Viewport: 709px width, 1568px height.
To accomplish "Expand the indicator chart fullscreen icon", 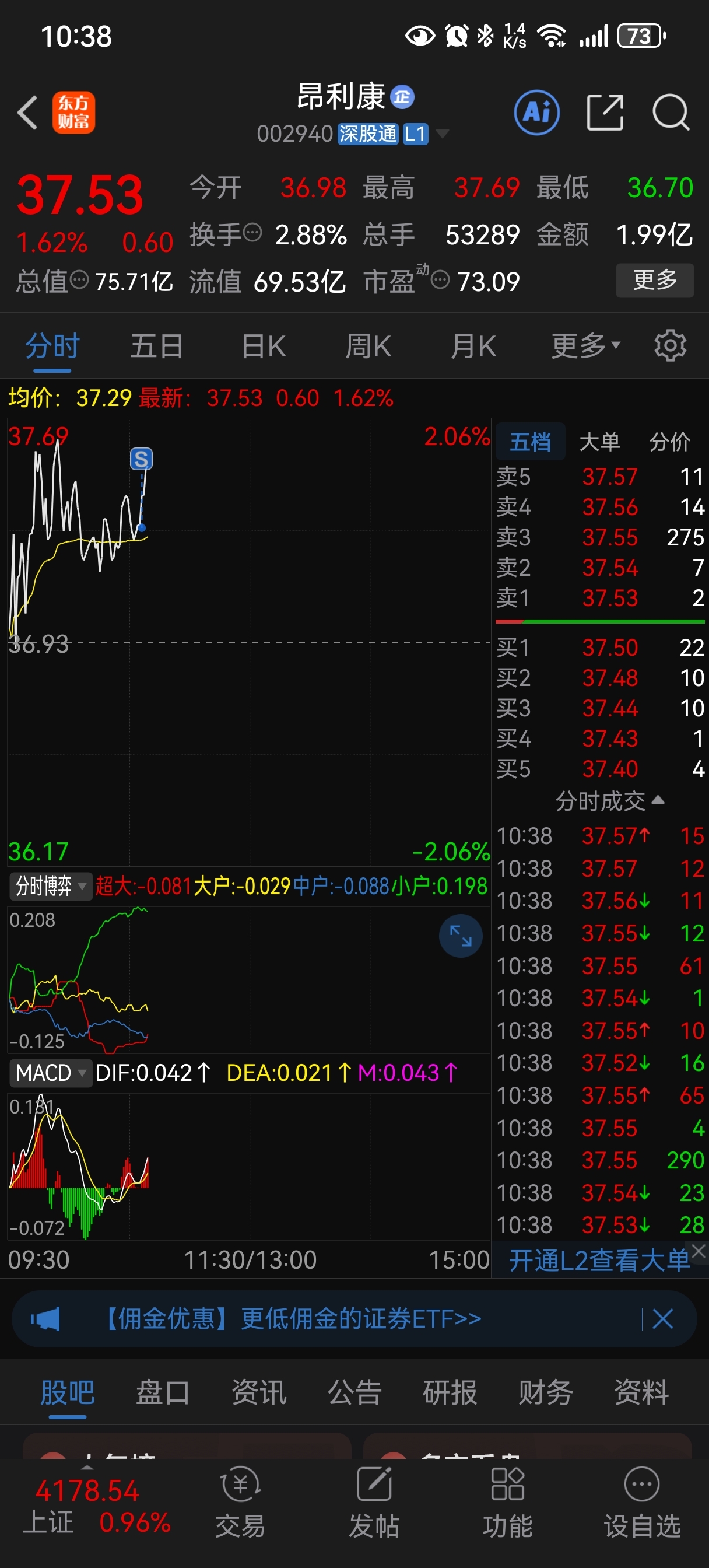I will pyautogui.click(x=461, y=936).
